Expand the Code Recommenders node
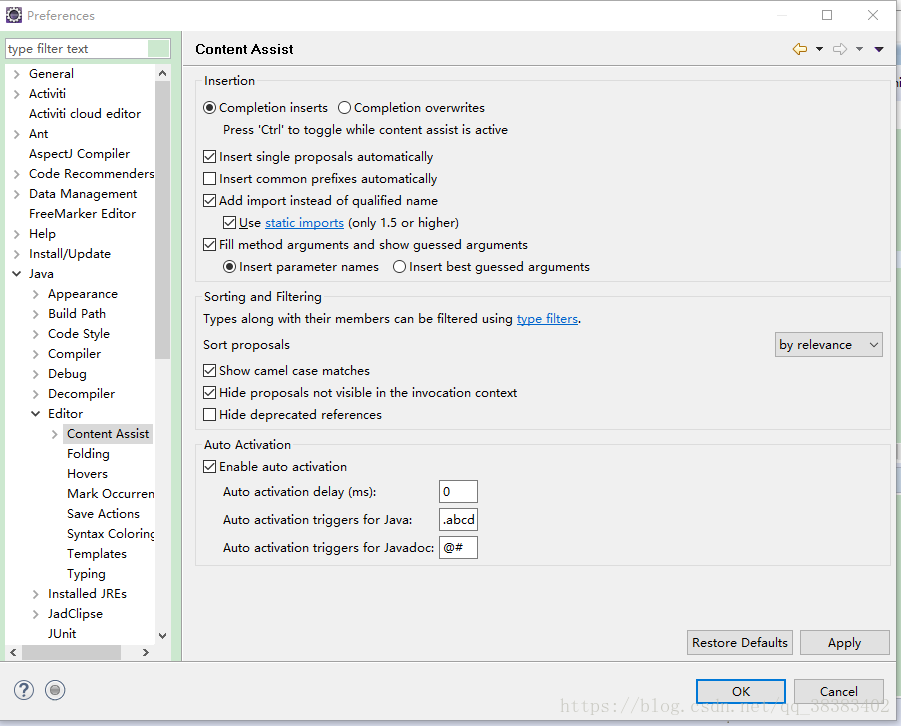The image size is (901, 726). coord(17,174)
